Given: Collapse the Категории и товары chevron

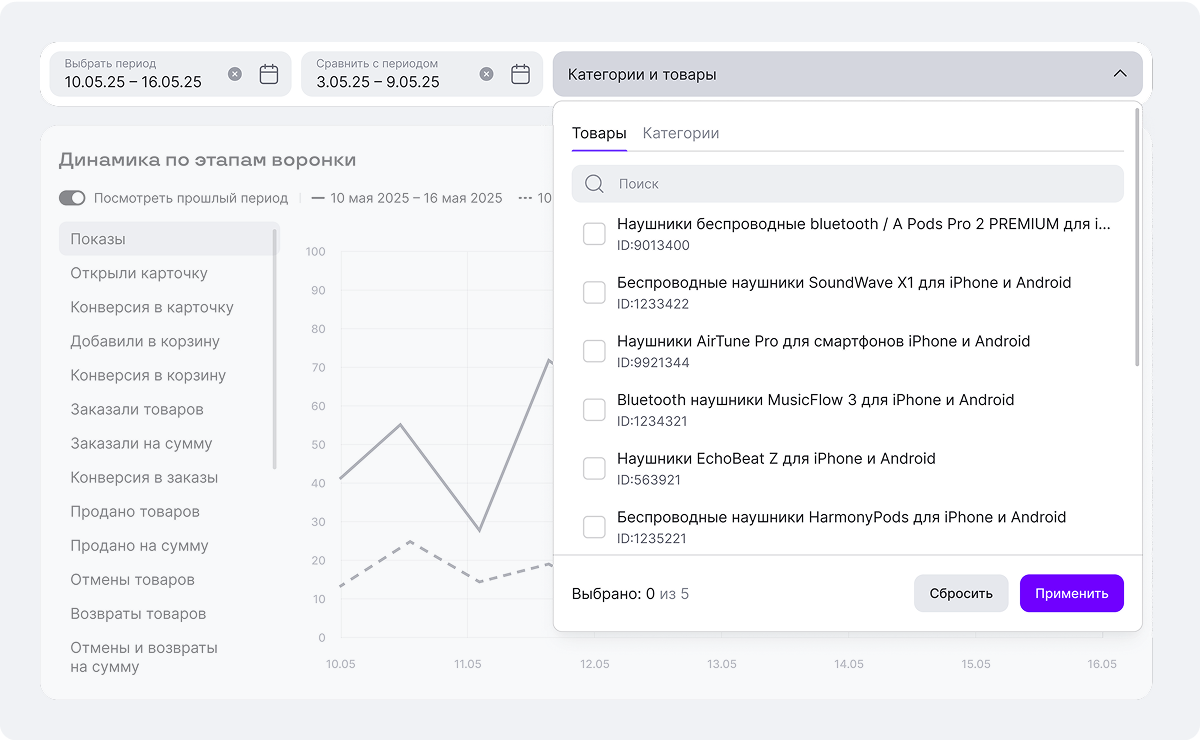Looking at the screenshot, I should click(1120, 74).
